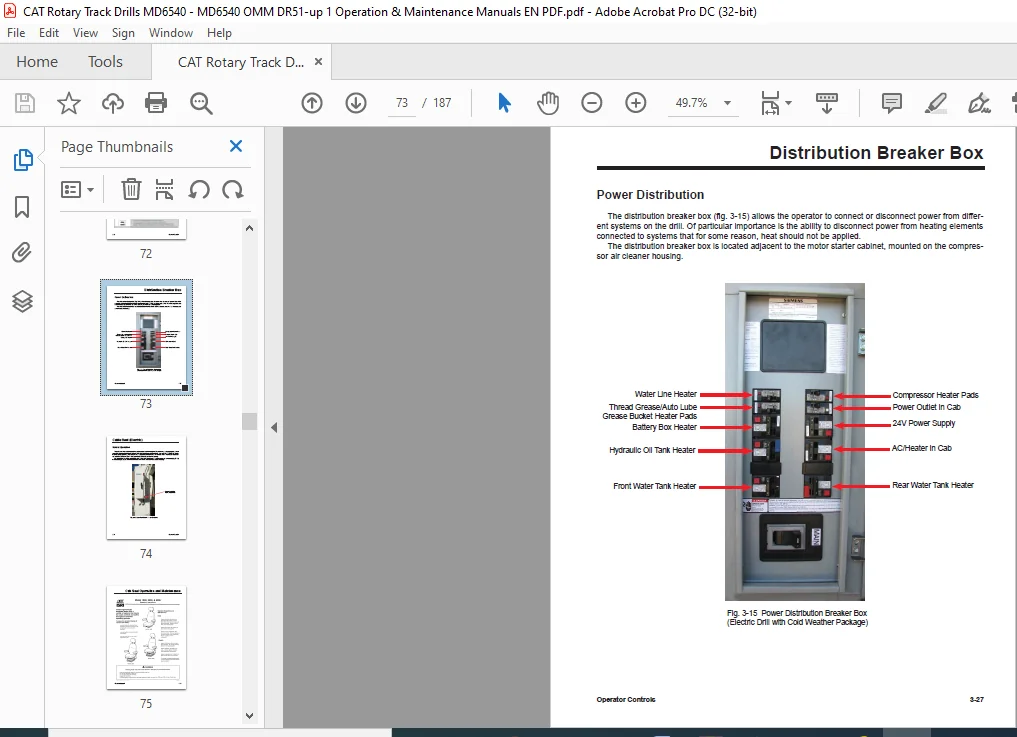1017x737 pixels.
Task: Open the zoom percentage dropdown
Action: tap(728, 103)
